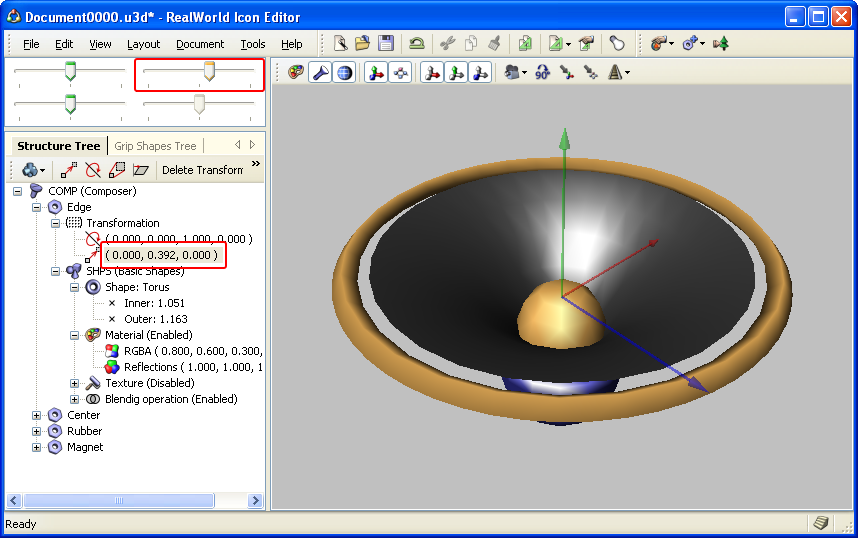858x538 pixels.
Task: Click the New document icon
Action: pos(341,44)
